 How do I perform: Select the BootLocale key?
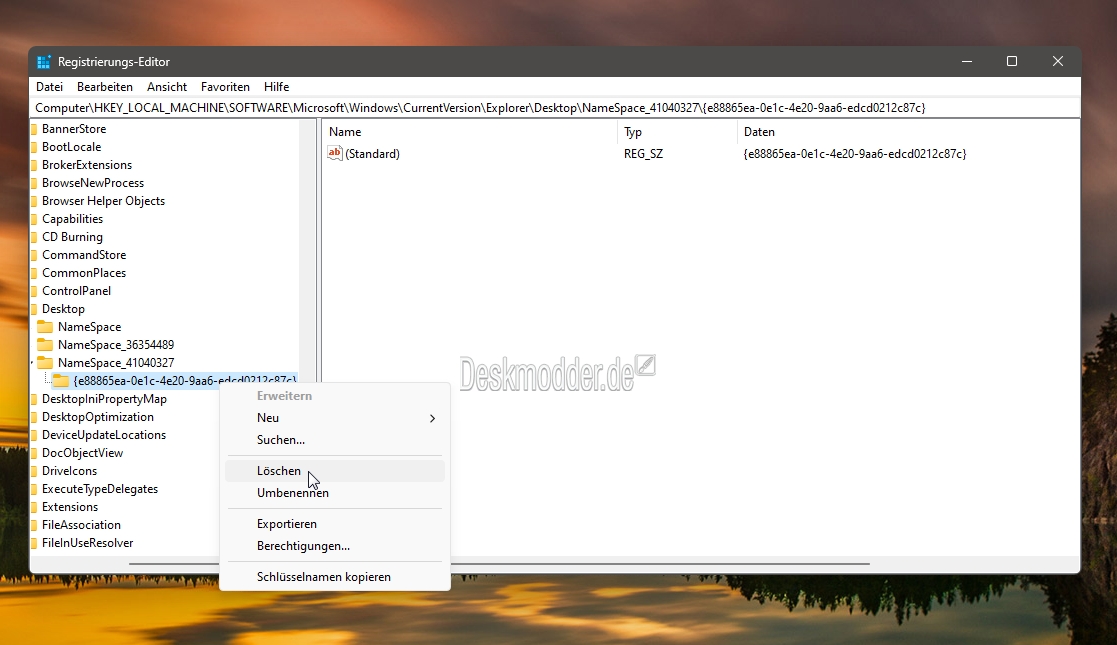71,146
